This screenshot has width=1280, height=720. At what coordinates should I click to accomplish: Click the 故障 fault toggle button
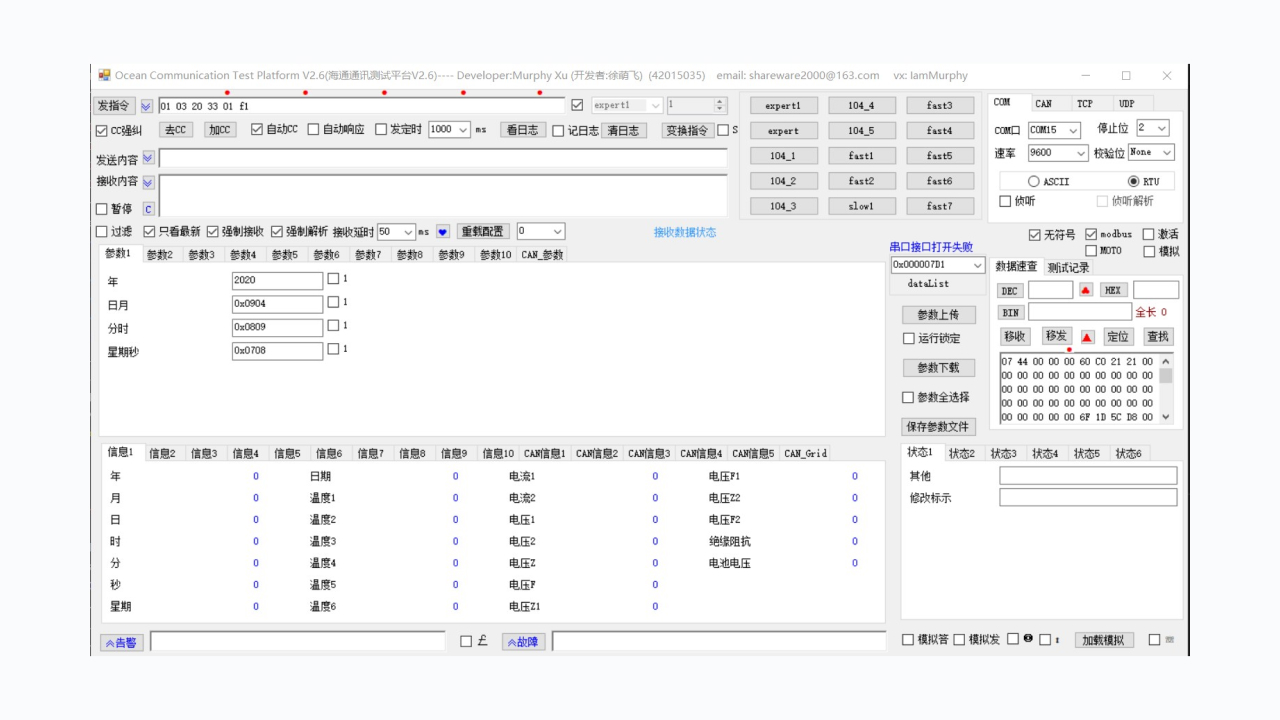point(523,642)
